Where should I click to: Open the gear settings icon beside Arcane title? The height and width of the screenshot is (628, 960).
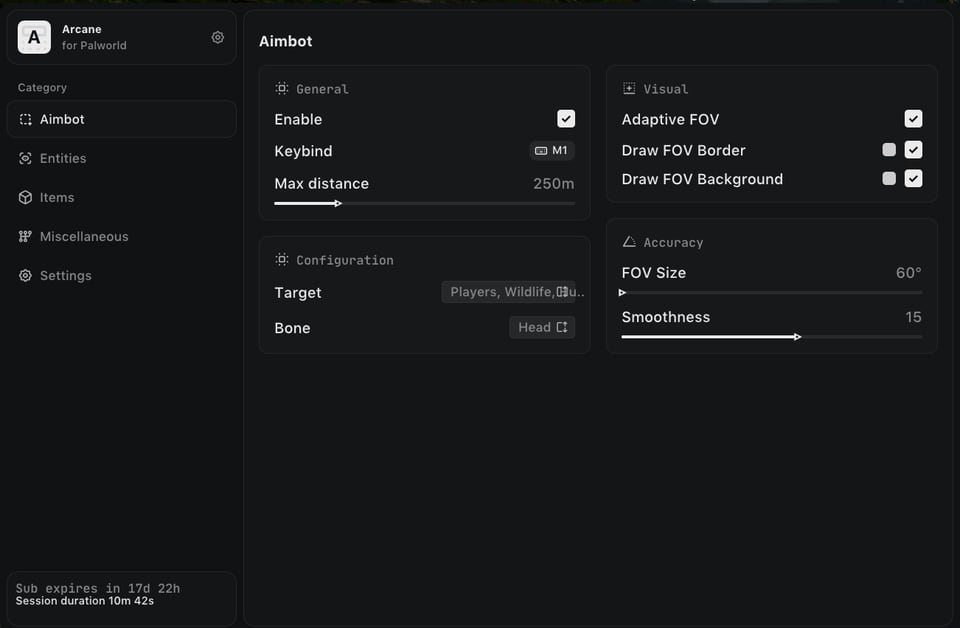point(217,37)
